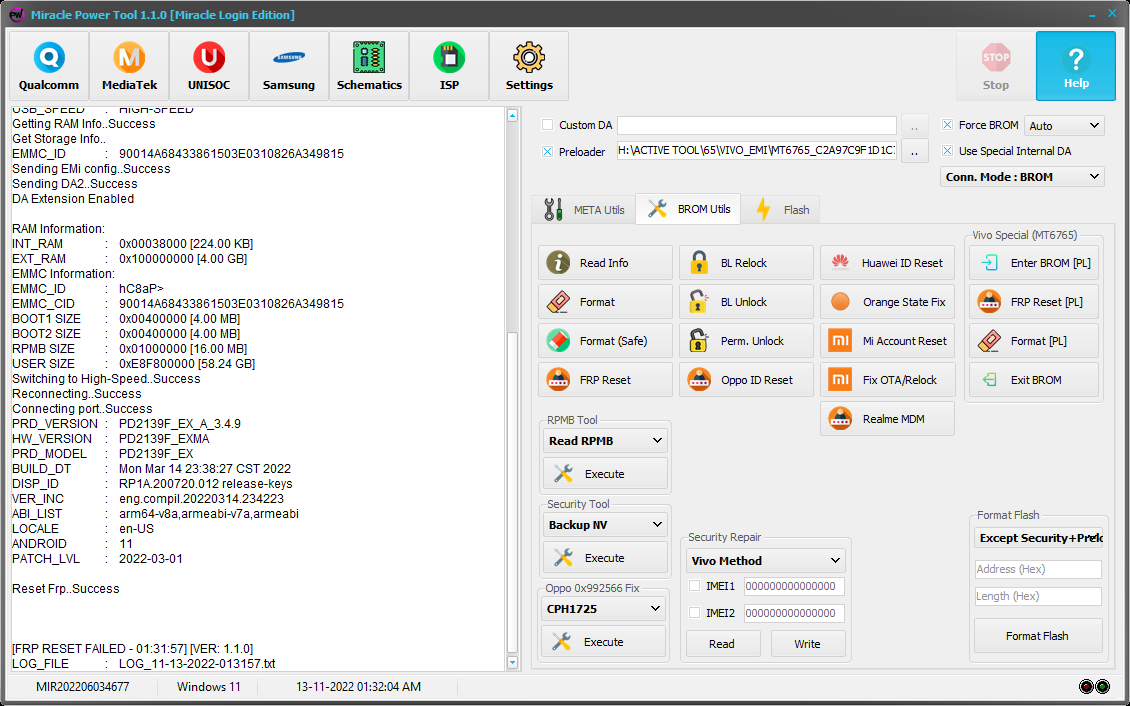Click the Format button in BROM Utils

tap(605, 302)
